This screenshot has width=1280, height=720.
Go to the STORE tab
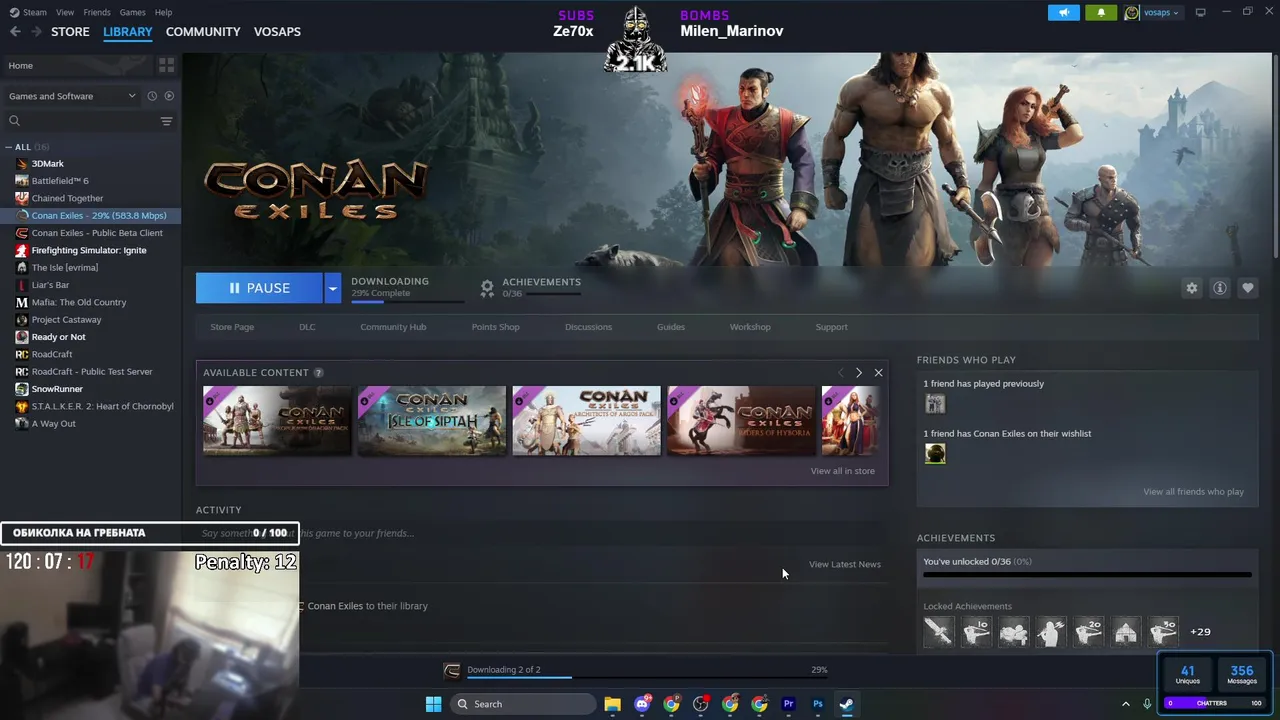coord(70,32)
